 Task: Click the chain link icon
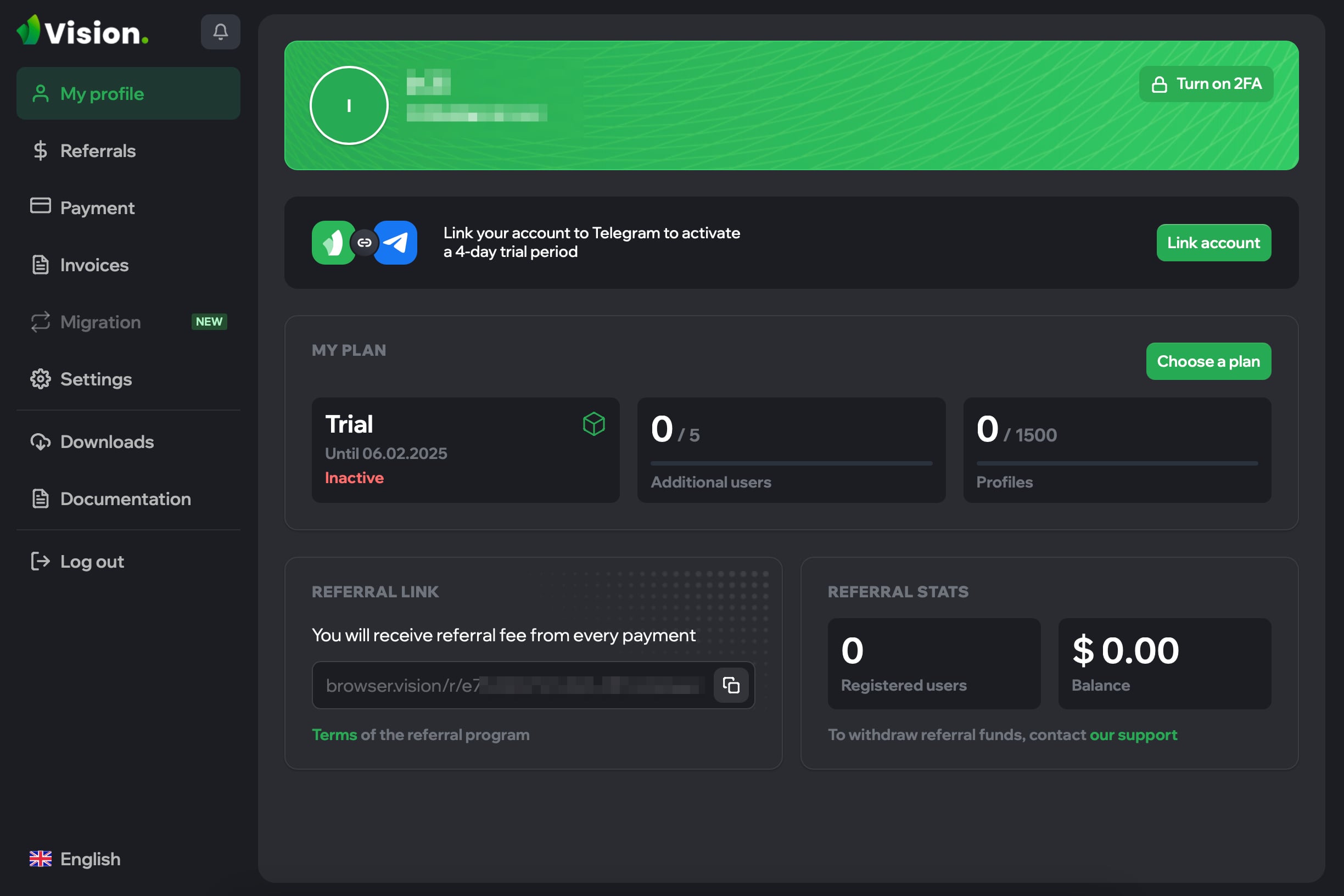click(x=365, y=242)
